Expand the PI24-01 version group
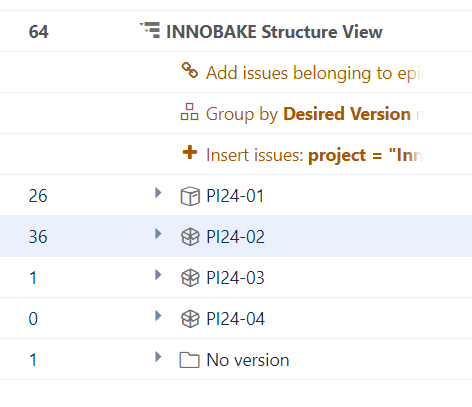This screenshot has height=407, width=472. [158, 193]
